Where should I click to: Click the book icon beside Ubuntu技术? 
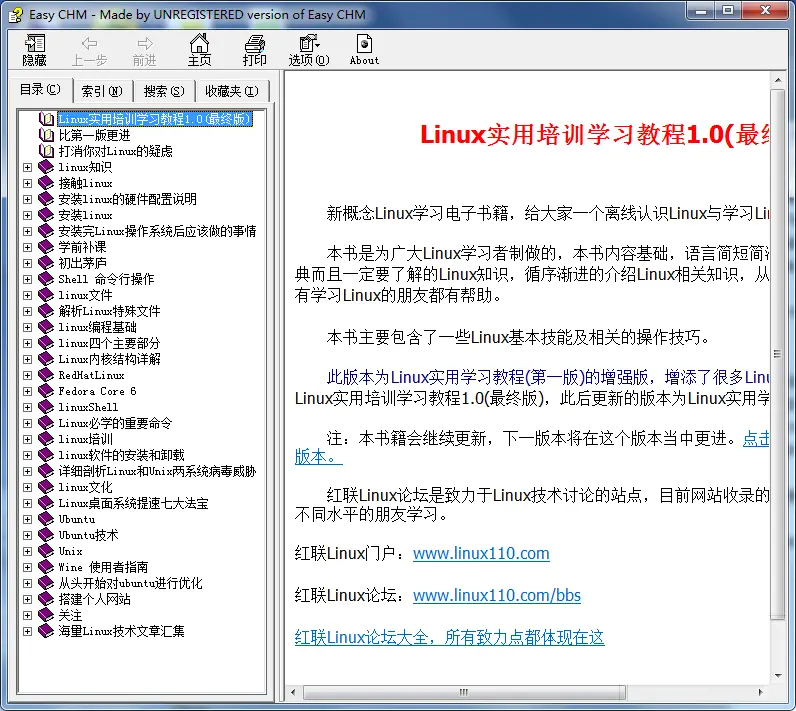click(46, 535)
